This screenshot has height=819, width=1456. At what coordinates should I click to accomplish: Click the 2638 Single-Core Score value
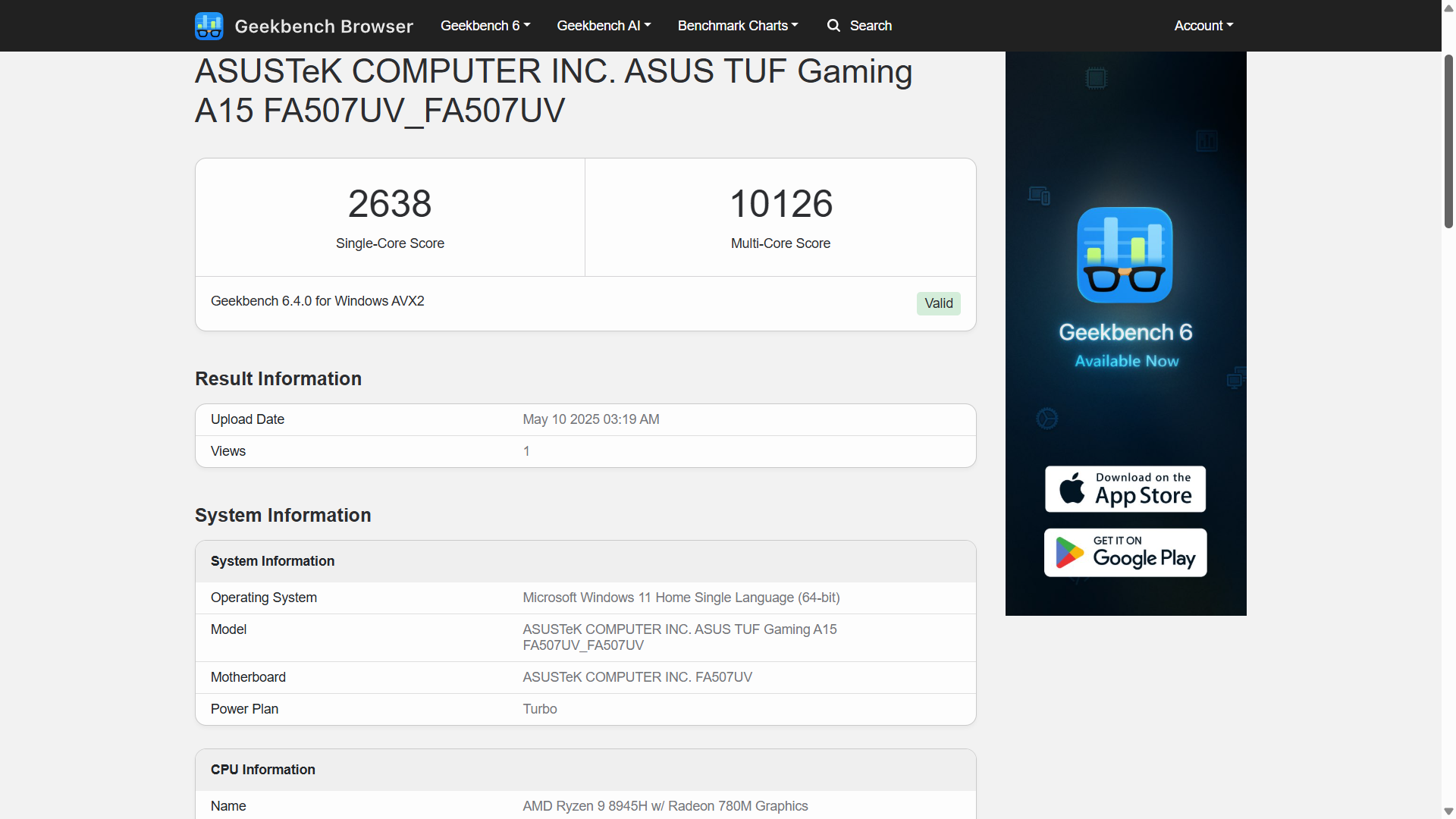390,204
